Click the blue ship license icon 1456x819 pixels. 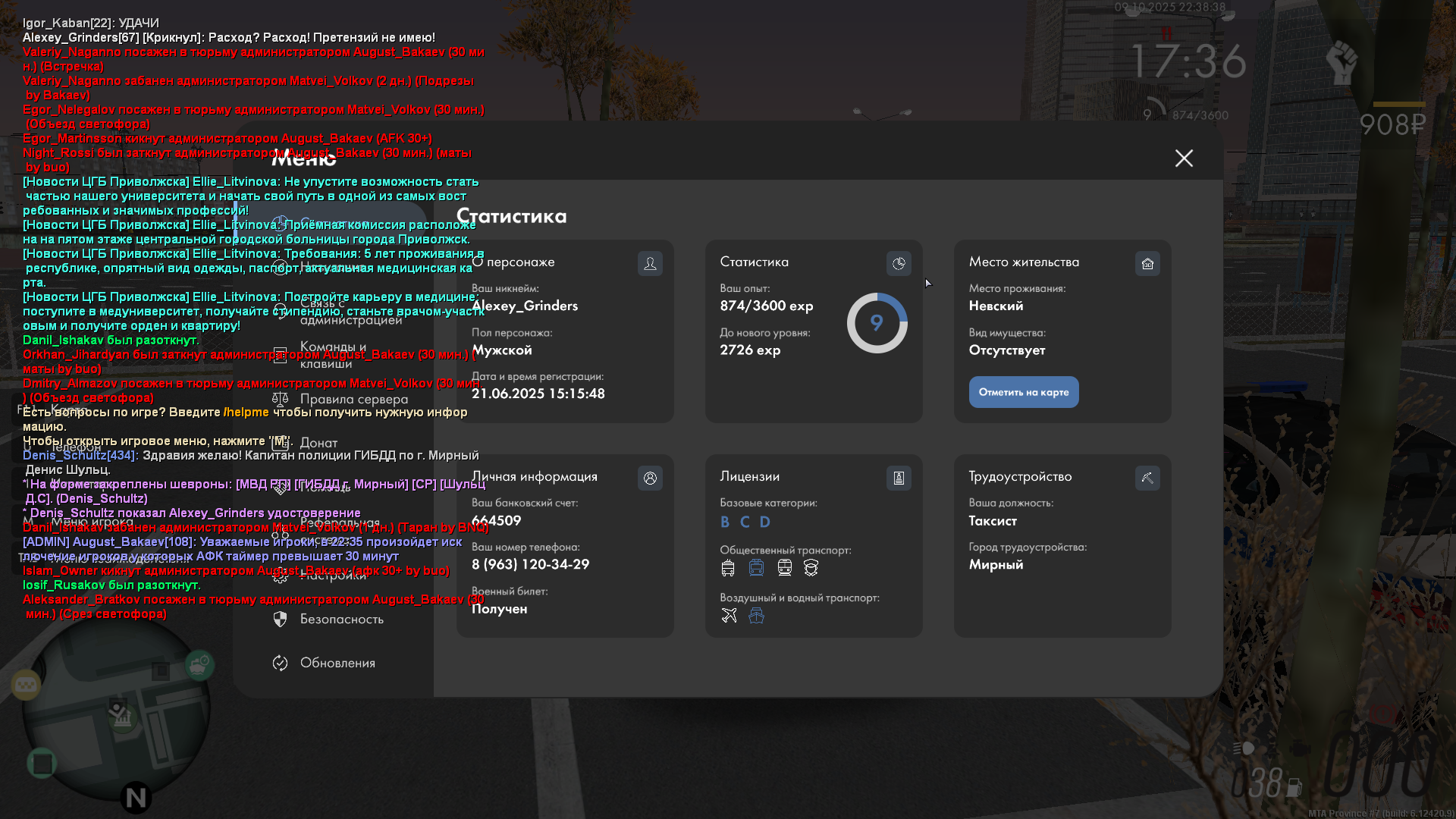[x=756, y=616]
